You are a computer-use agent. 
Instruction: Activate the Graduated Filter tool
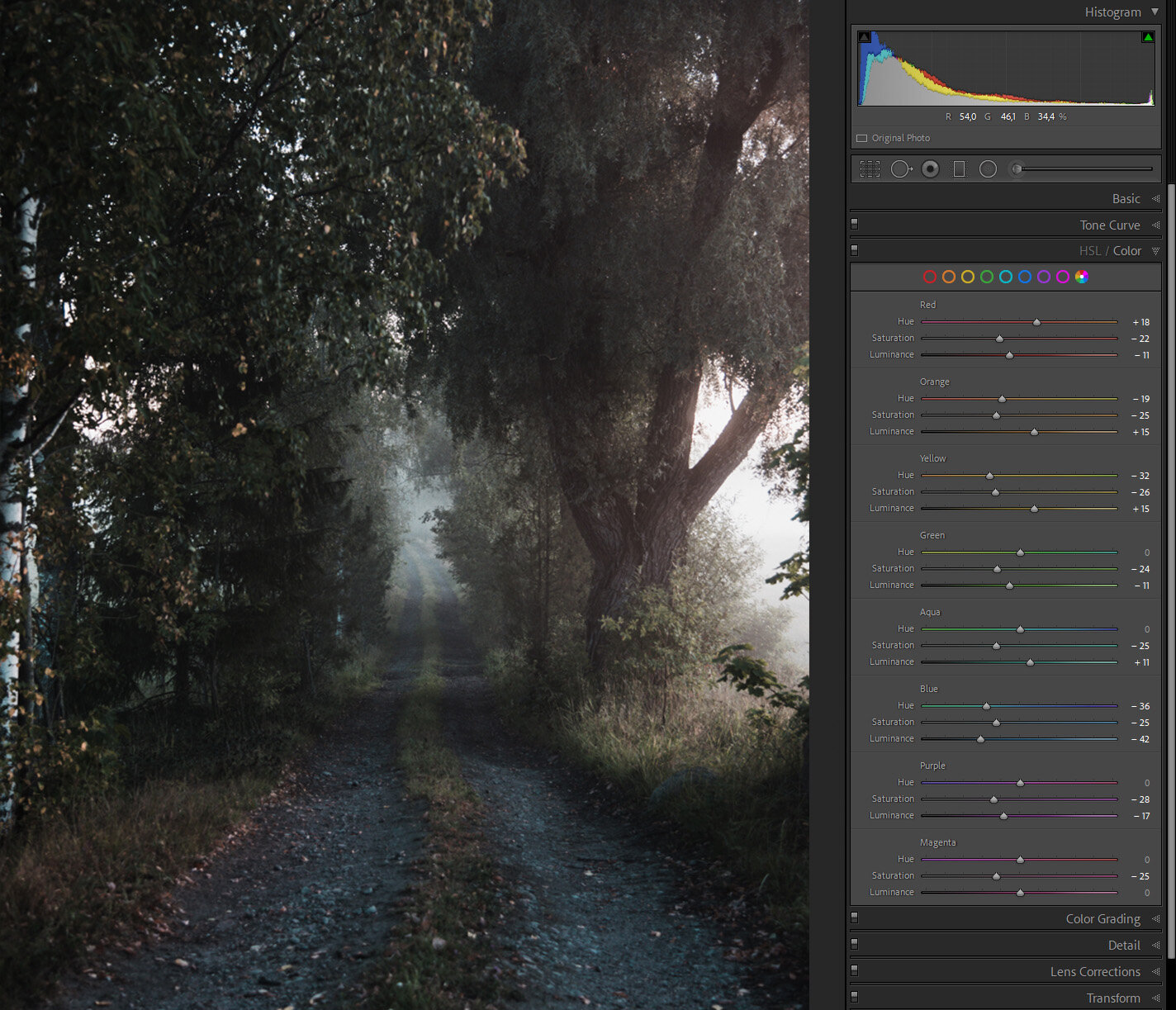[958, 168]
